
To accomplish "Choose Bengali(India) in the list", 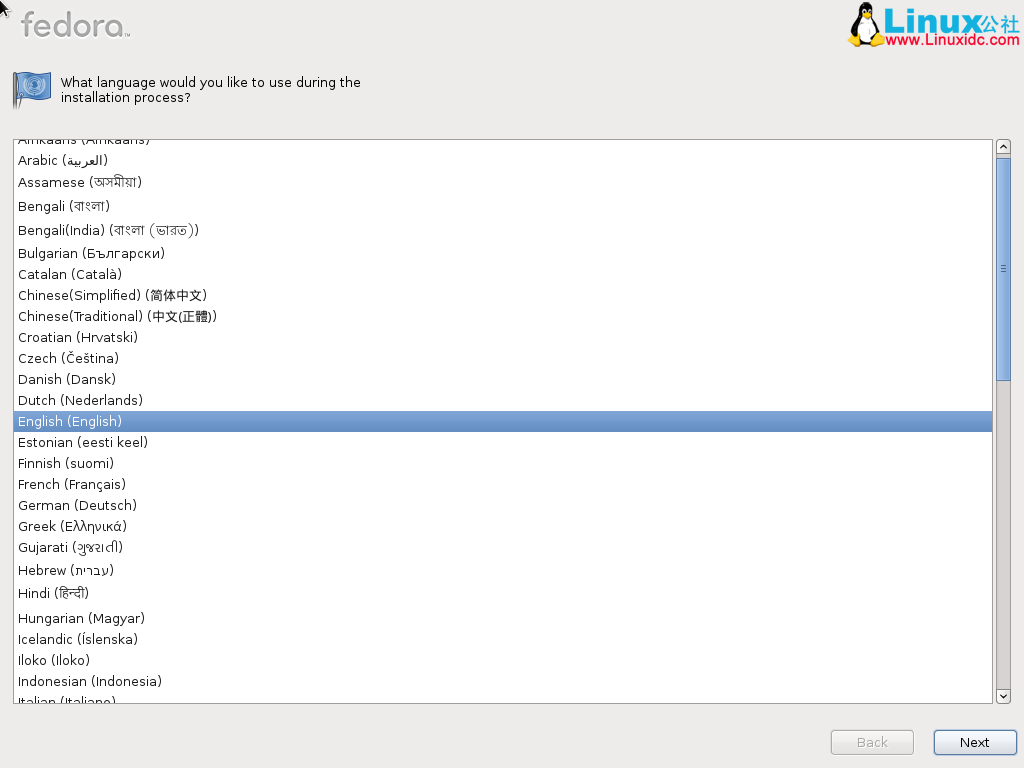I will tap(503, 230).
